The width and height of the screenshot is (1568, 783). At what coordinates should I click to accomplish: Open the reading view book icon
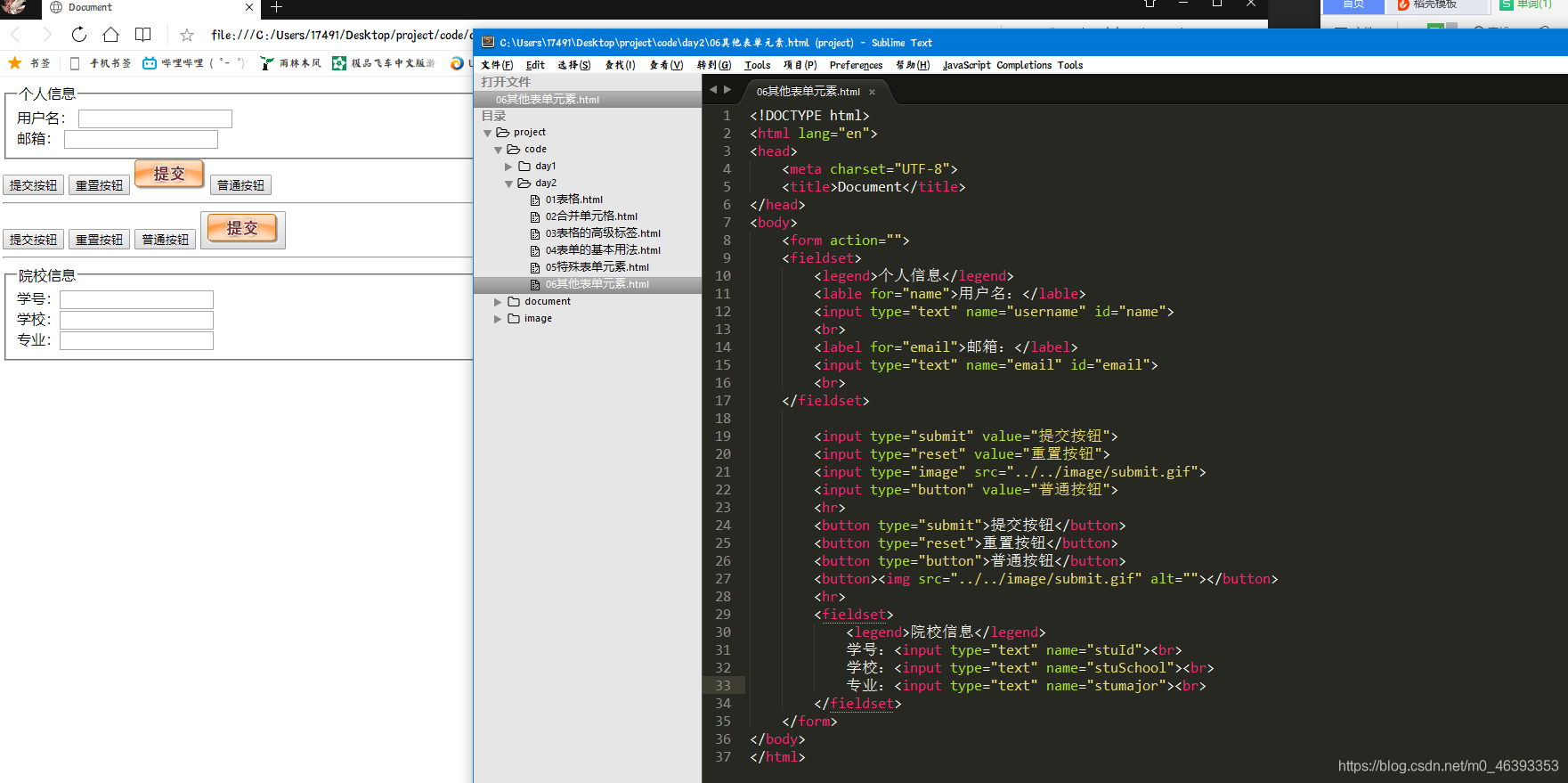[142, 35]
